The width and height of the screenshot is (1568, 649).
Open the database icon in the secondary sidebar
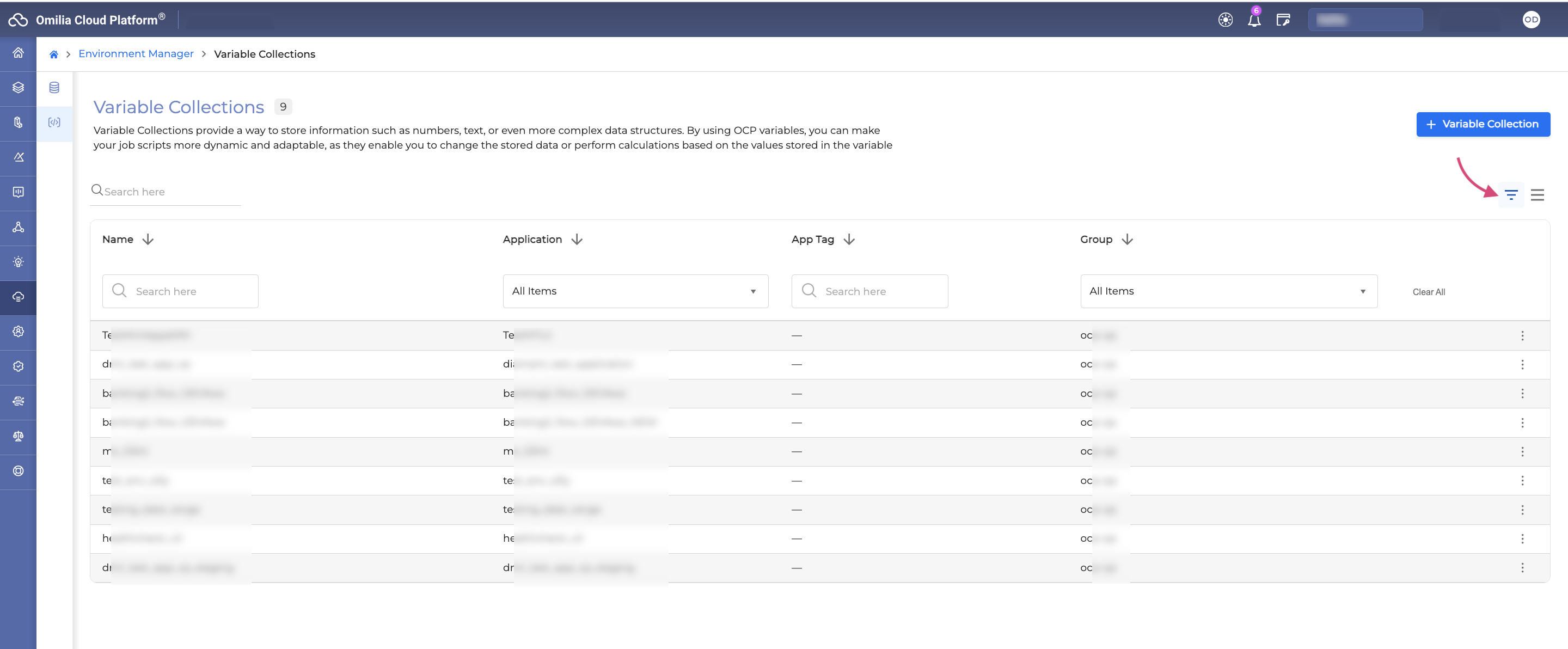54,88
